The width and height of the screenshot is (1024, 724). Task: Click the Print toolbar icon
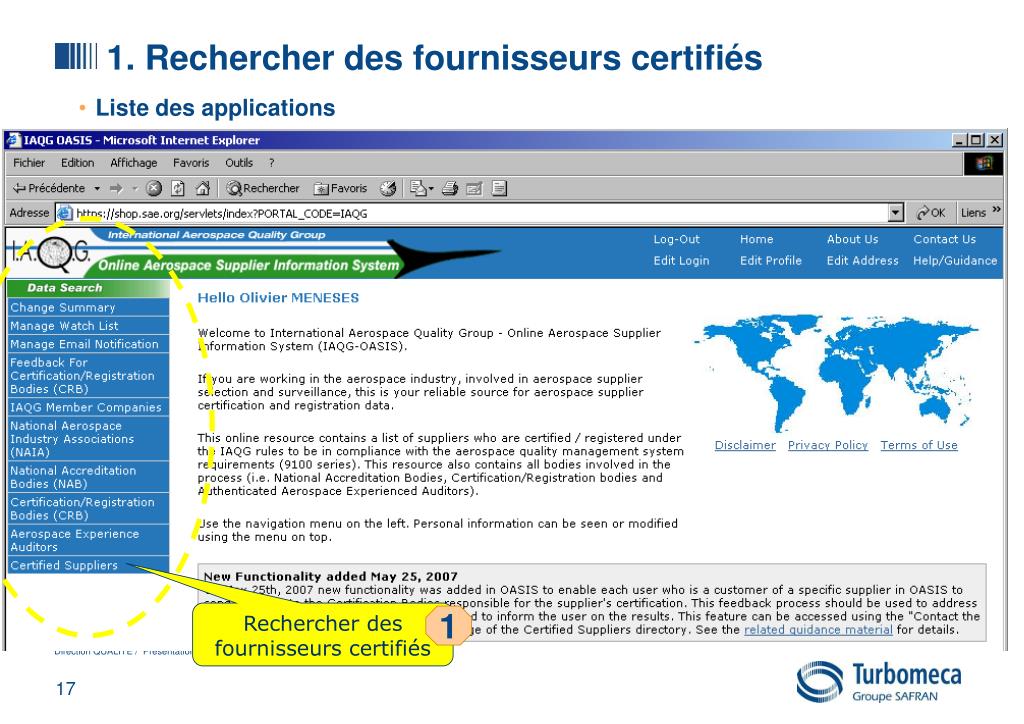pyautogui.click(x=450, y=189)
